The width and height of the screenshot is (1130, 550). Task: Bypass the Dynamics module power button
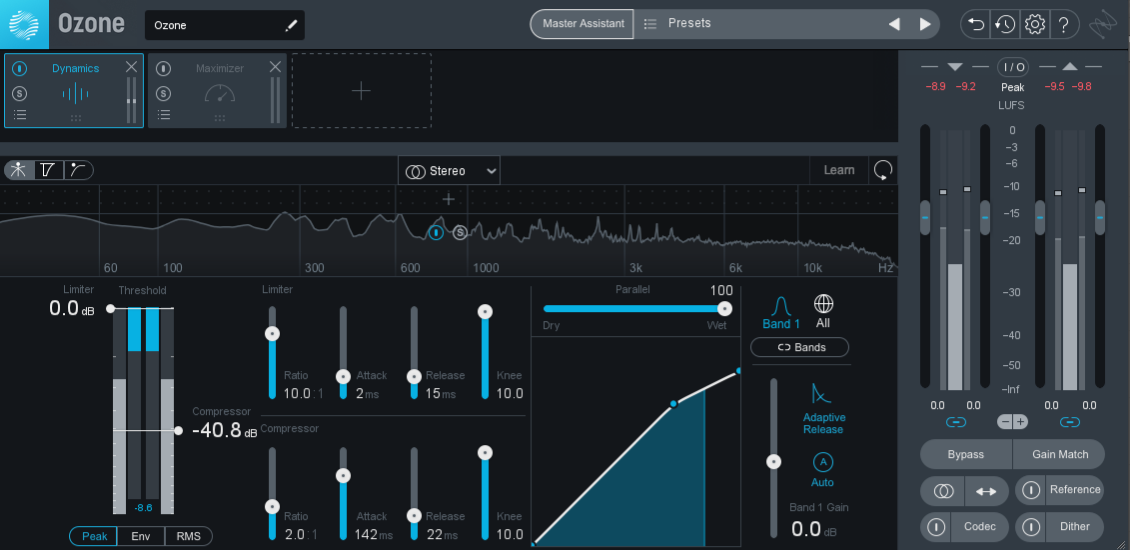tap(19, 68)
